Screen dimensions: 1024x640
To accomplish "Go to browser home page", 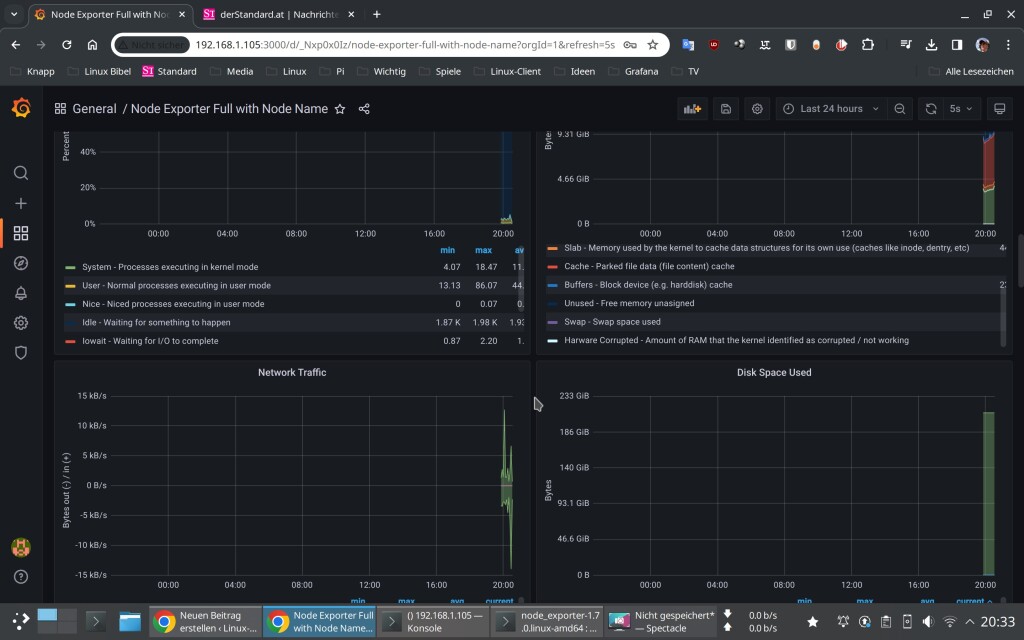I will (x=92, y=45).
